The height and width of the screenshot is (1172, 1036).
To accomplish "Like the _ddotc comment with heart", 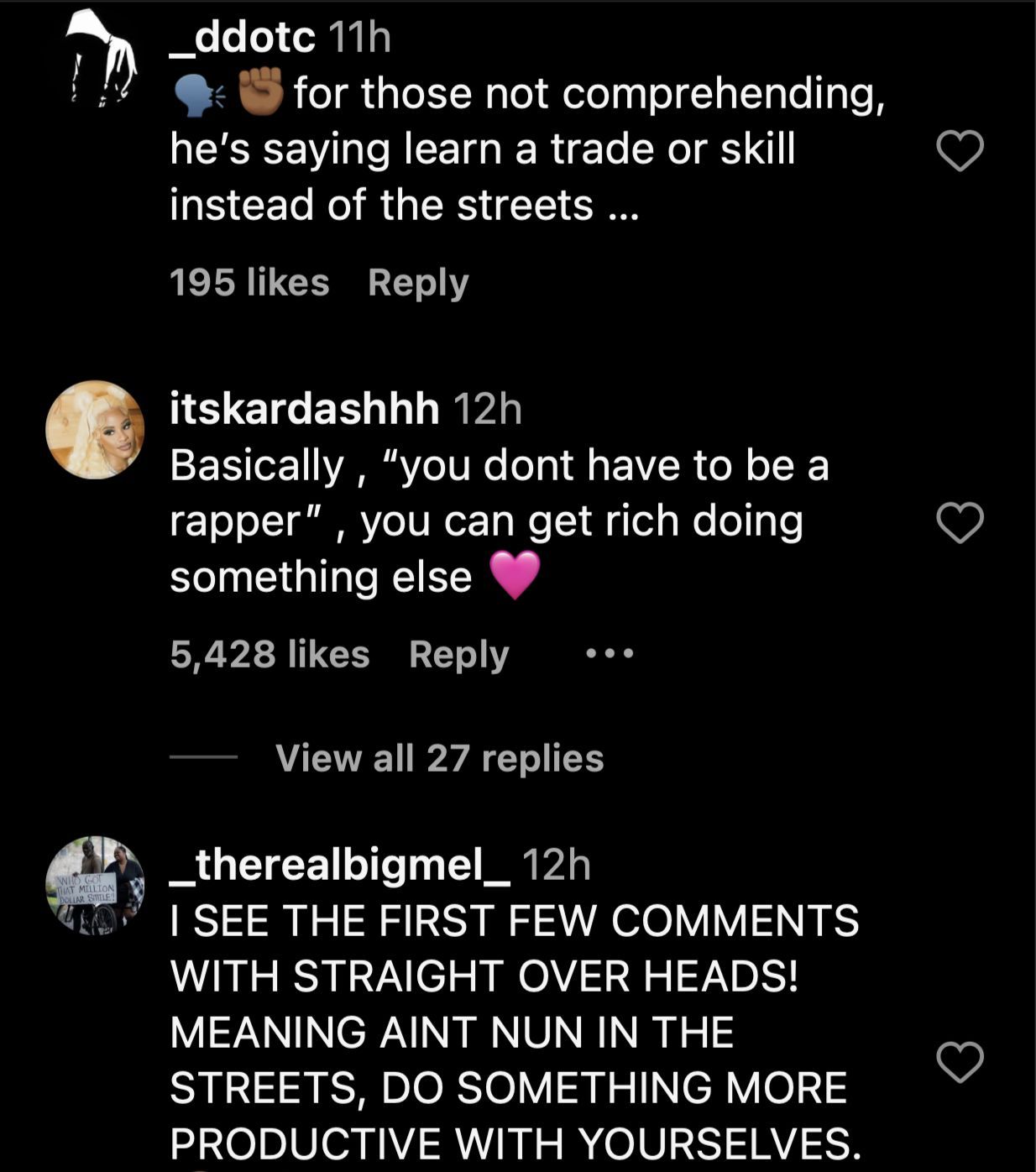I will (960, 152).
